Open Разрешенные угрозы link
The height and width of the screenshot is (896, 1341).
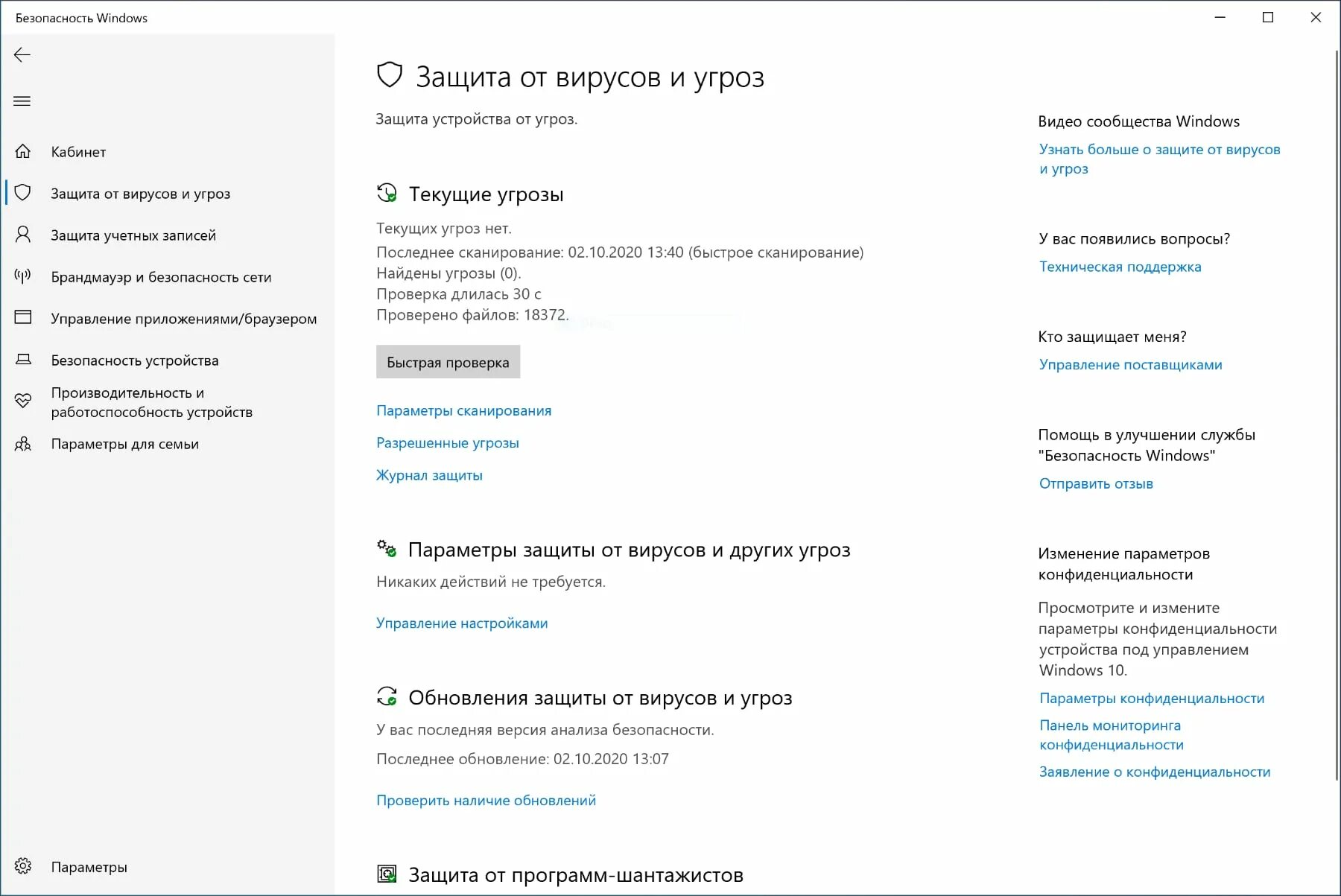click(447, 442)
